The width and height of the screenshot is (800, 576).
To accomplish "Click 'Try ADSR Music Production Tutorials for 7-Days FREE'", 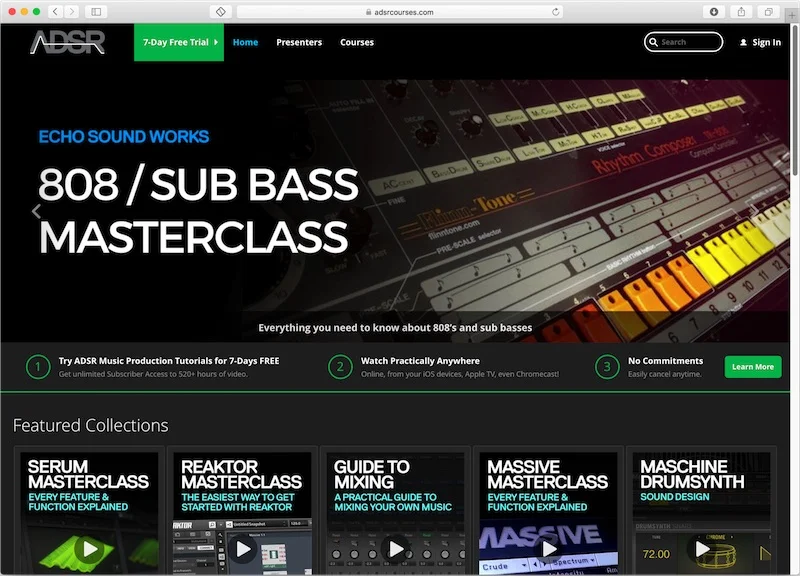I will tap(169, 361).
